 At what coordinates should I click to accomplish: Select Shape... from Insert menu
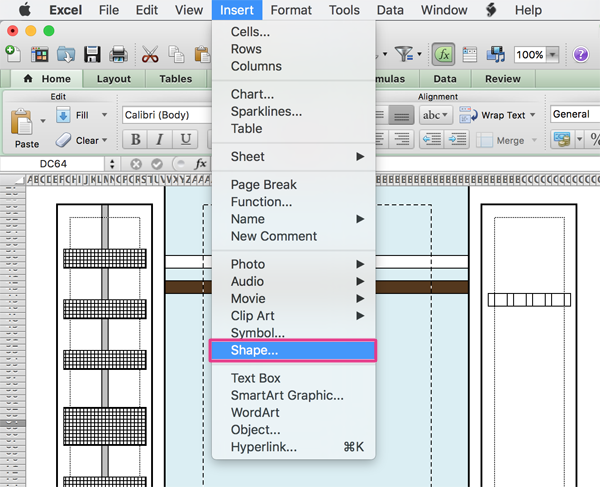click(293, 350)
